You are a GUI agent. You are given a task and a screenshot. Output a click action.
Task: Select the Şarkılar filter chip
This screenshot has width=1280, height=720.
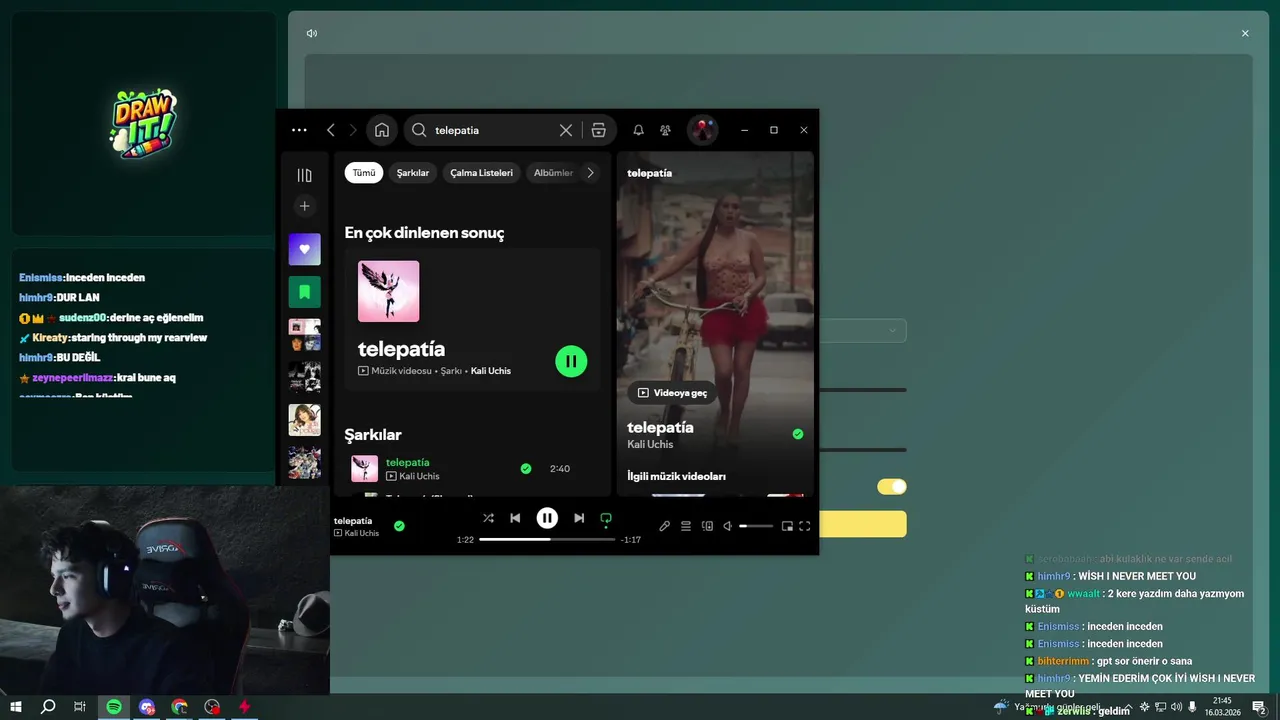413,173
